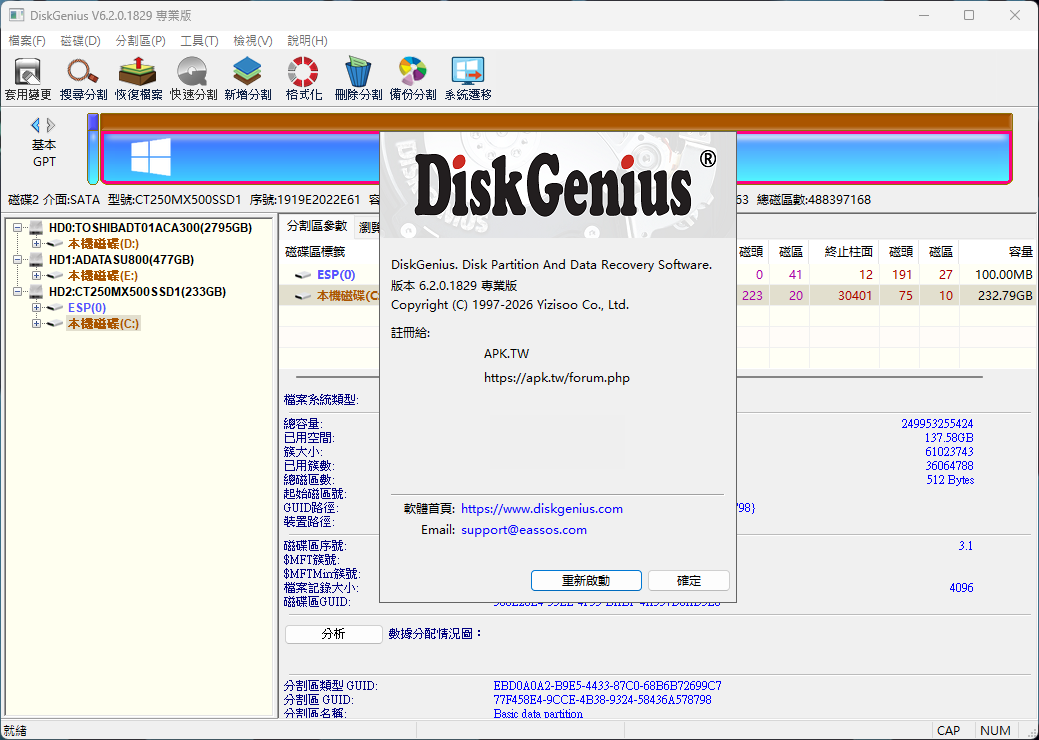Viewport: 1039px width, 740px height.
Task: Collapse the HD0:TOSHIBADT01ACA300 tree node
Action: pos(18,228)
